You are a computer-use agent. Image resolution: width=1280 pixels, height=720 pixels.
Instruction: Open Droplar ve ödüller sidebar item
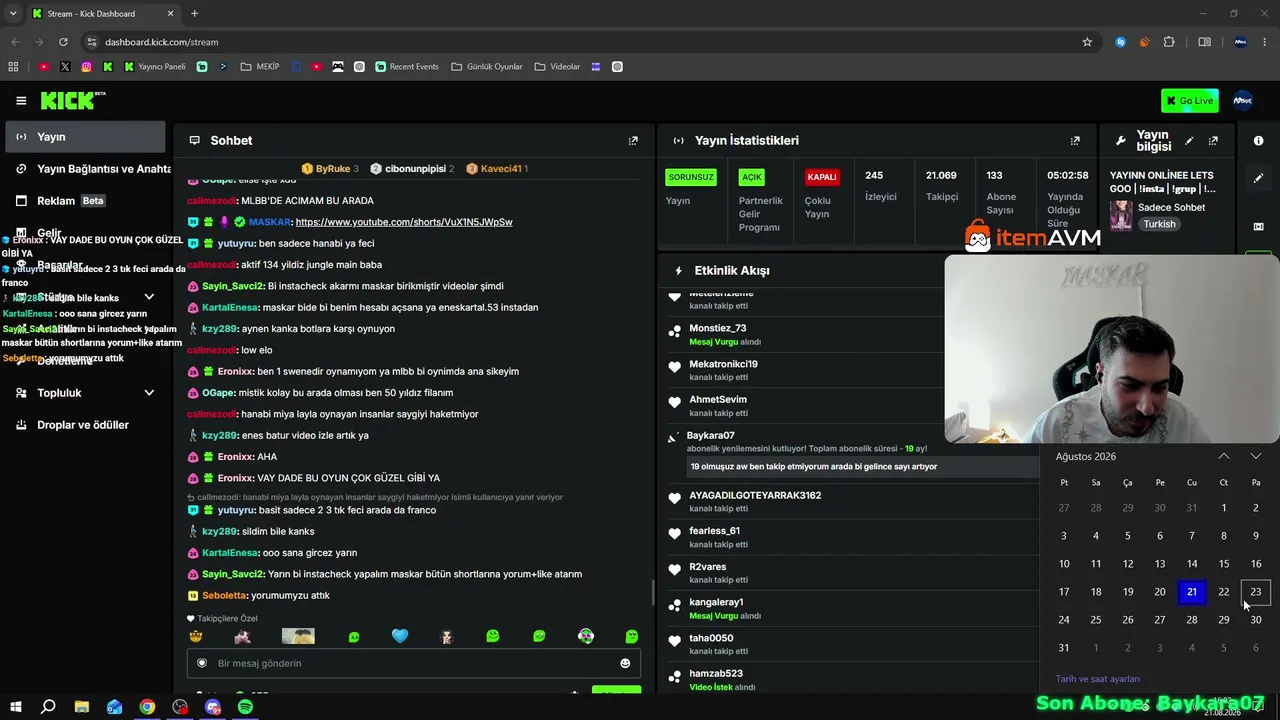[85, 425]
